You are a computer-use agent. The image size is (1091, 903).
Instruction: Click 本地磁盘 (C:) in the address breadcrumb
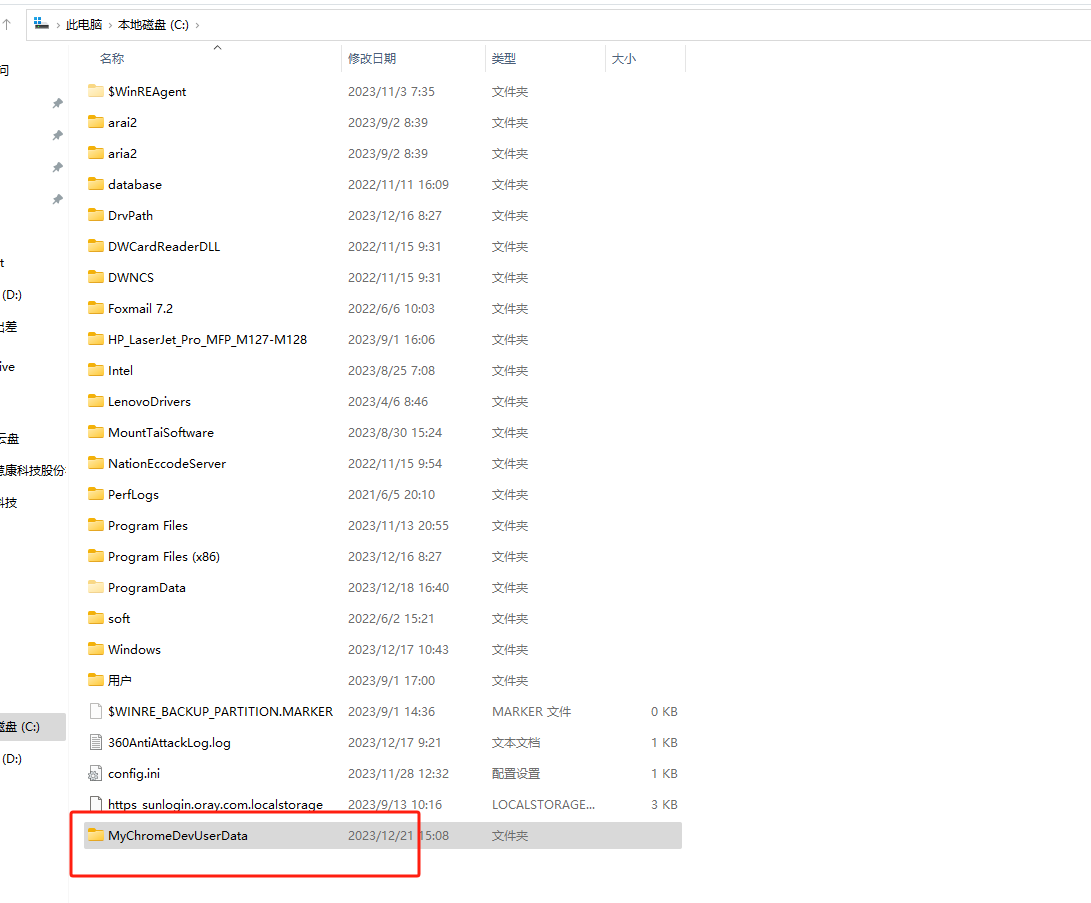153,24
